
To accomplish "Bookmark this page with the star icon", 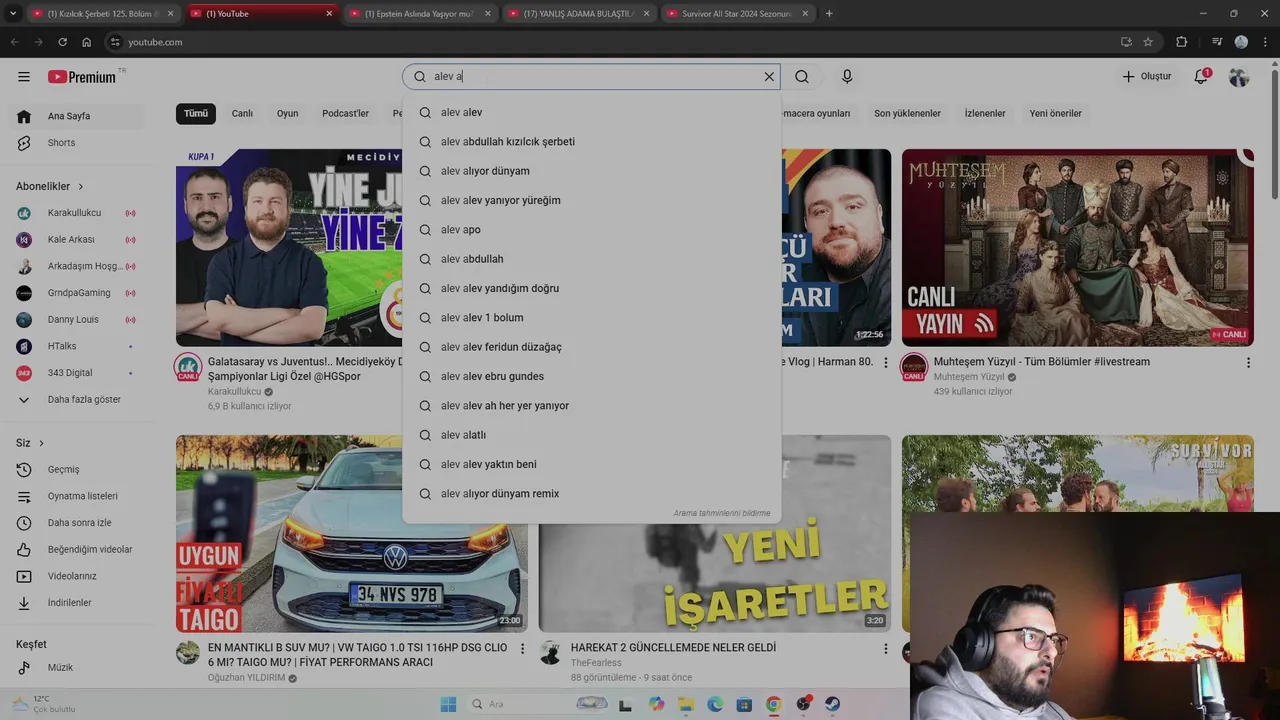I will (1148, 42).
